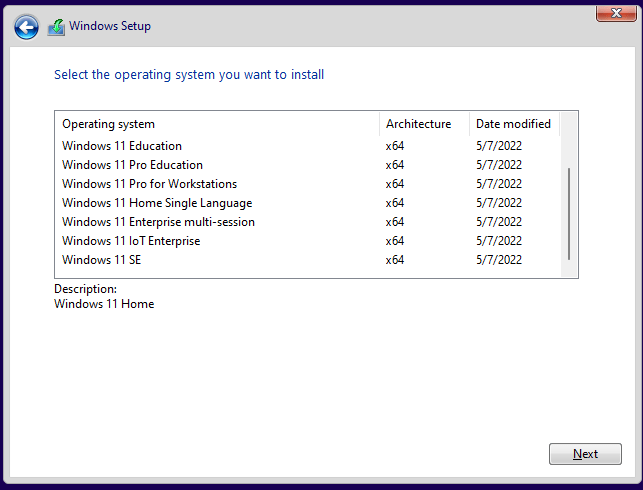Image resolution: width=643 pixels, height=490 pixels.
Task: Click the x64 architecture of Windows 11 SE
Action: [395, 260]
